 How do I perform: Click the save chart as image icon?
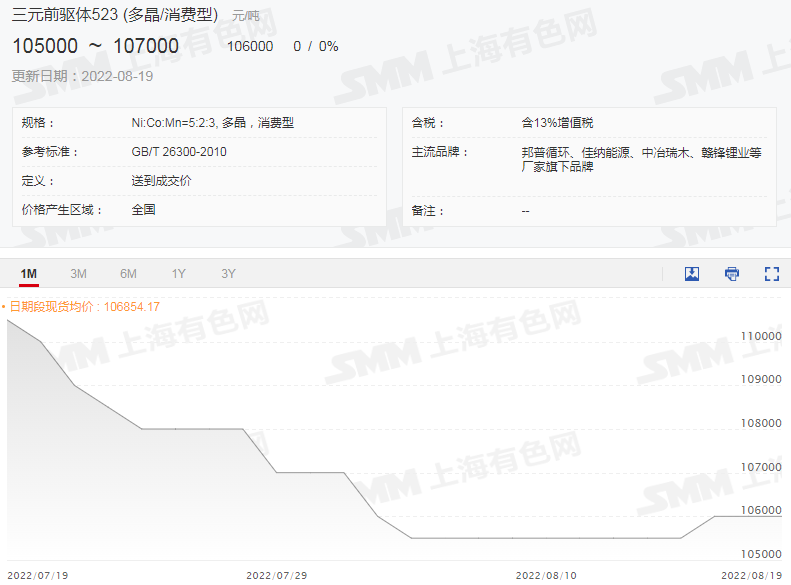[691, 274]
